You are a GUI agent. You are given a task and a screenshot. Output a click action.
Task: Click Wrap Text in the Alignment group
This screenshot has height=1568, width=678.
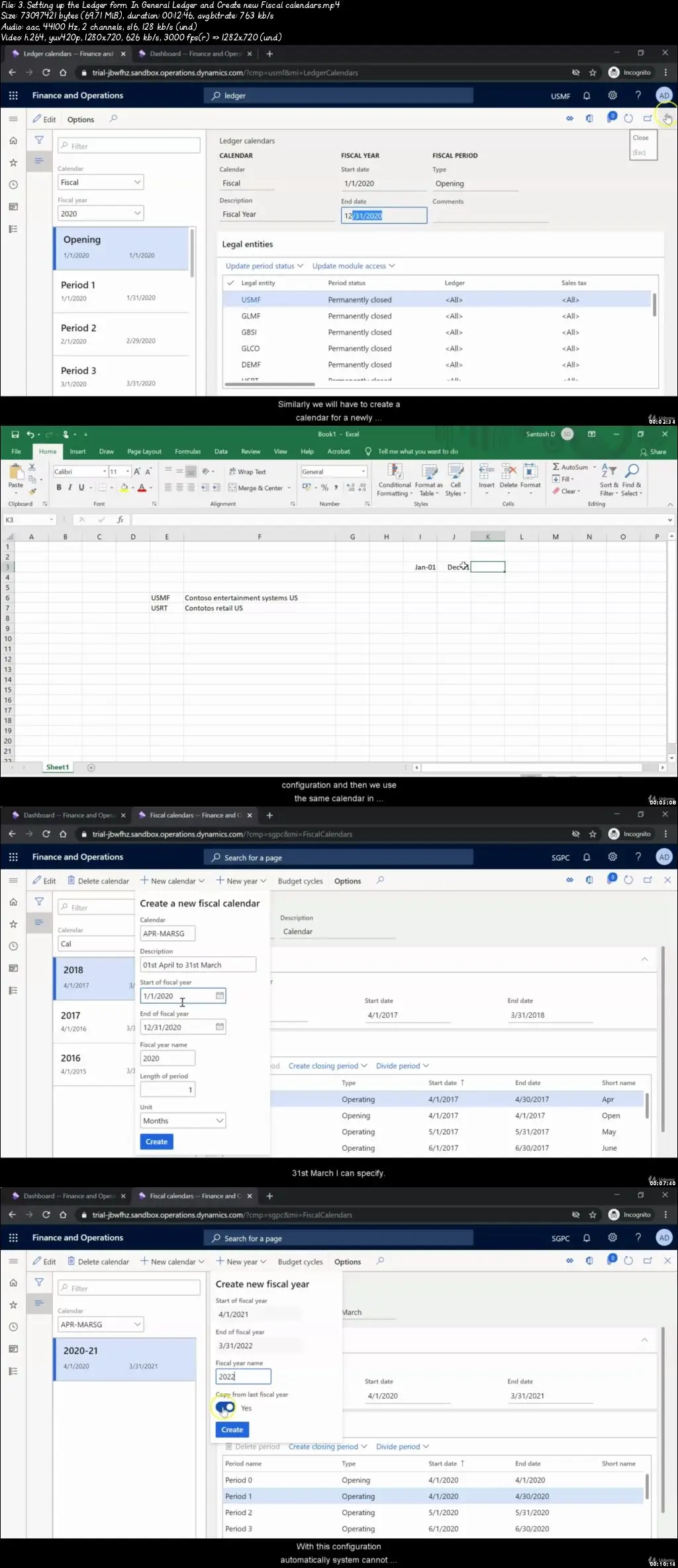247,471
